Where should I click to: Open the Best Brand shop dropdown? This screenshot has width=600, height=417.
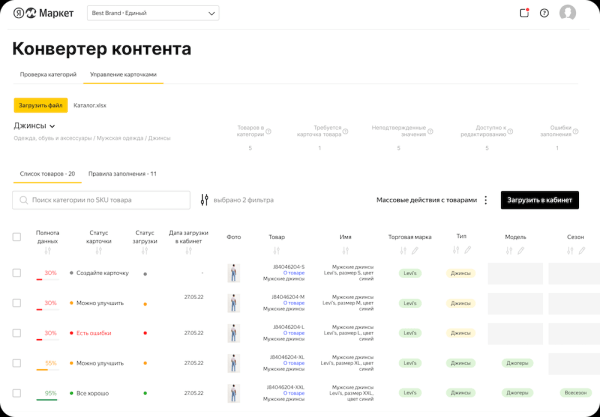click(x=153, y=13)
